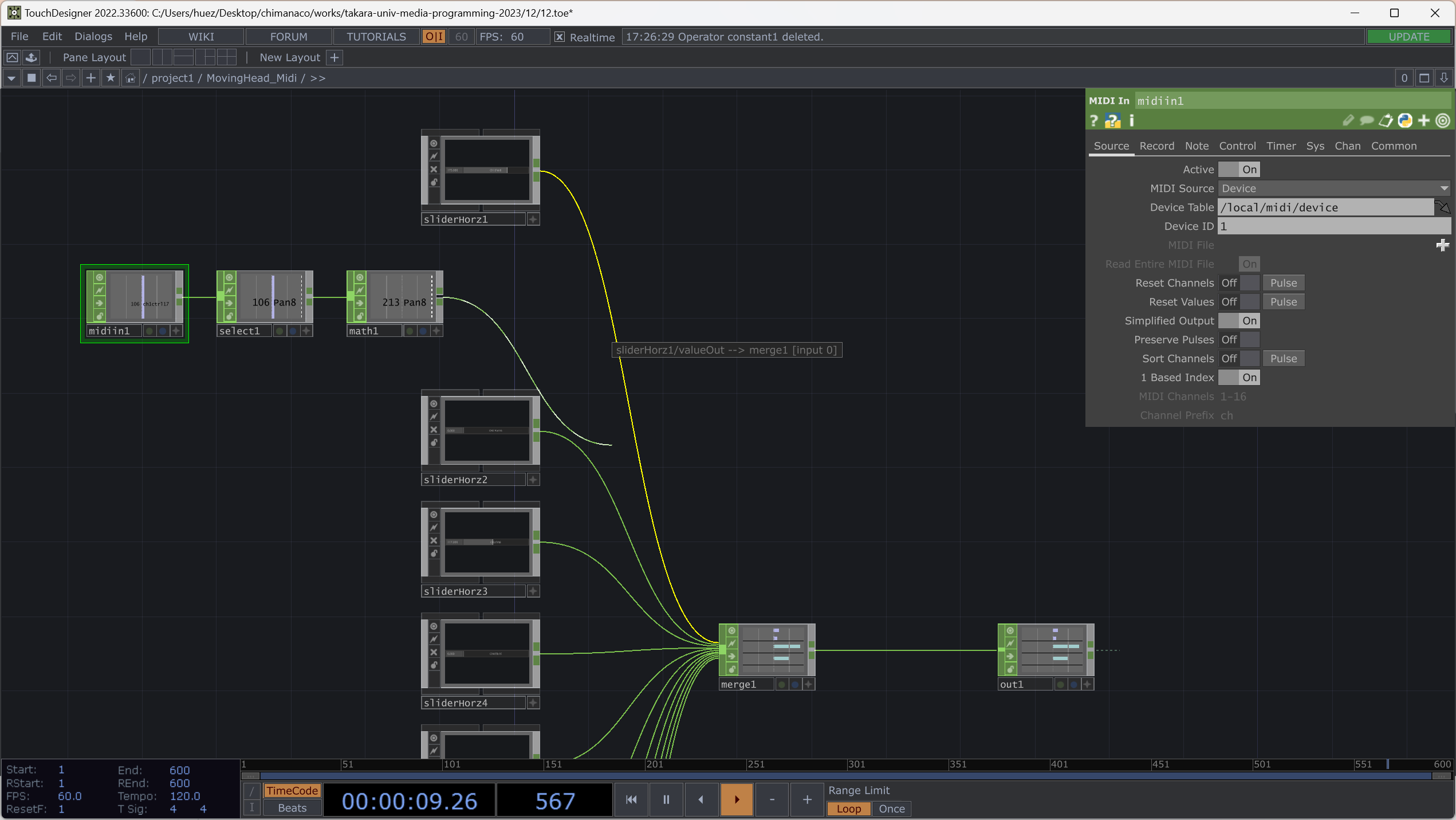Jump to start with the rewind icon
The width and height of the screenshot is (1456, 820).
click(631, 799)
